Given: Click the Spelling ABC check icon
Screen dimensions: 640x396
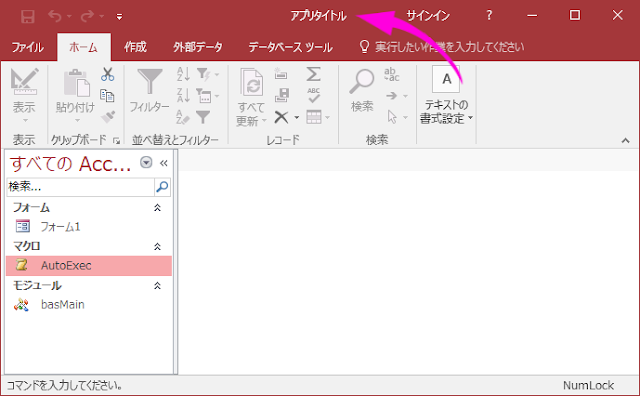Looking at the screenshot, I should pyautogui.click(x=313, y=96).
